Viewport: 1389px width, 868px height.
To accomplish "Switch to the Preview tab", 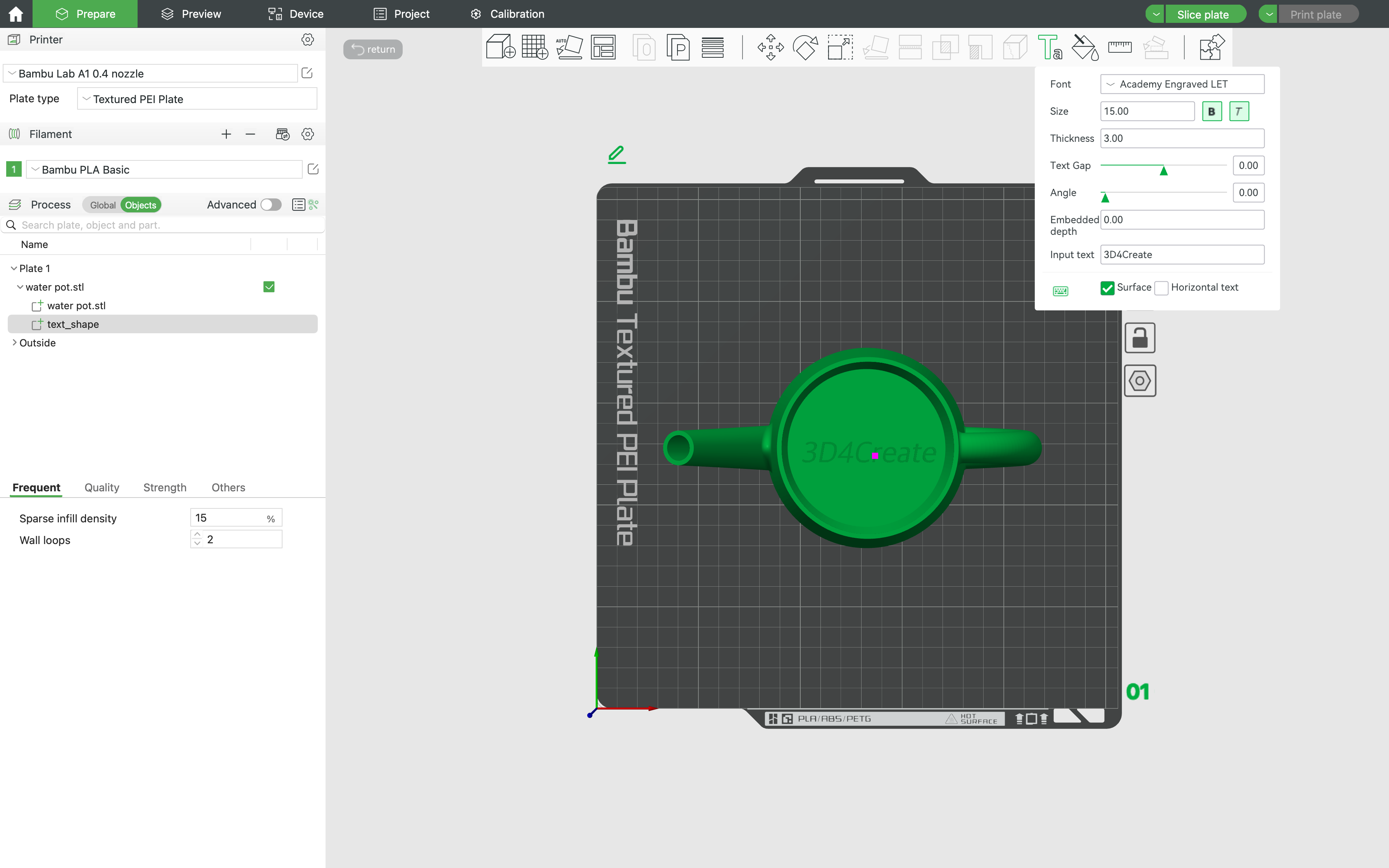I will 191,14.
